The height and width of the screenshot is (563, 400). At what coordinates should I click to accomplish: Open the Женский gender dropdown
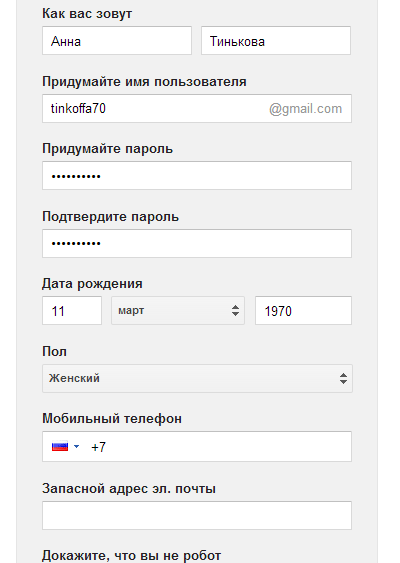coord(197,378)
